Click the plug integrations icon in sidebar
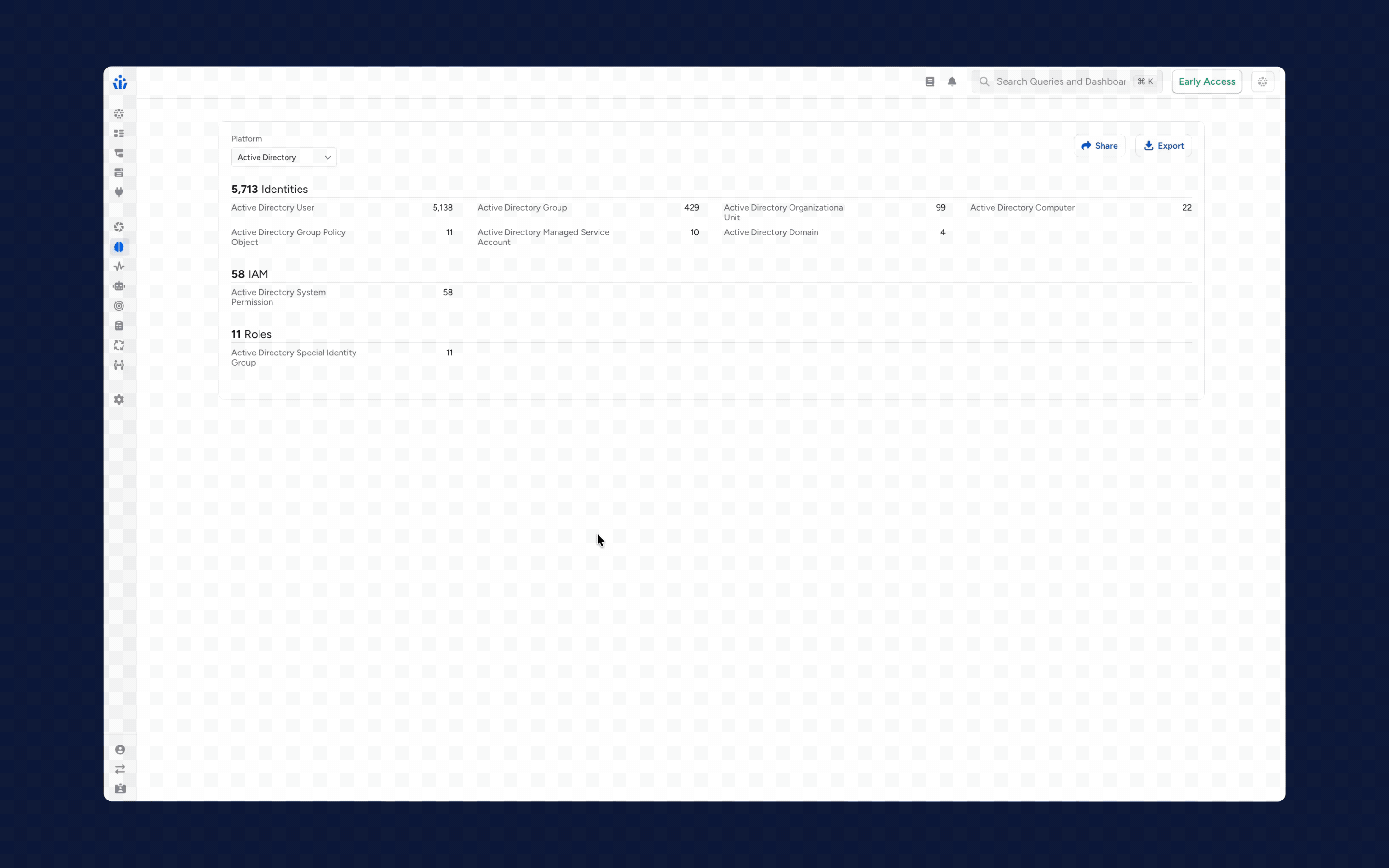 (119, 192)
